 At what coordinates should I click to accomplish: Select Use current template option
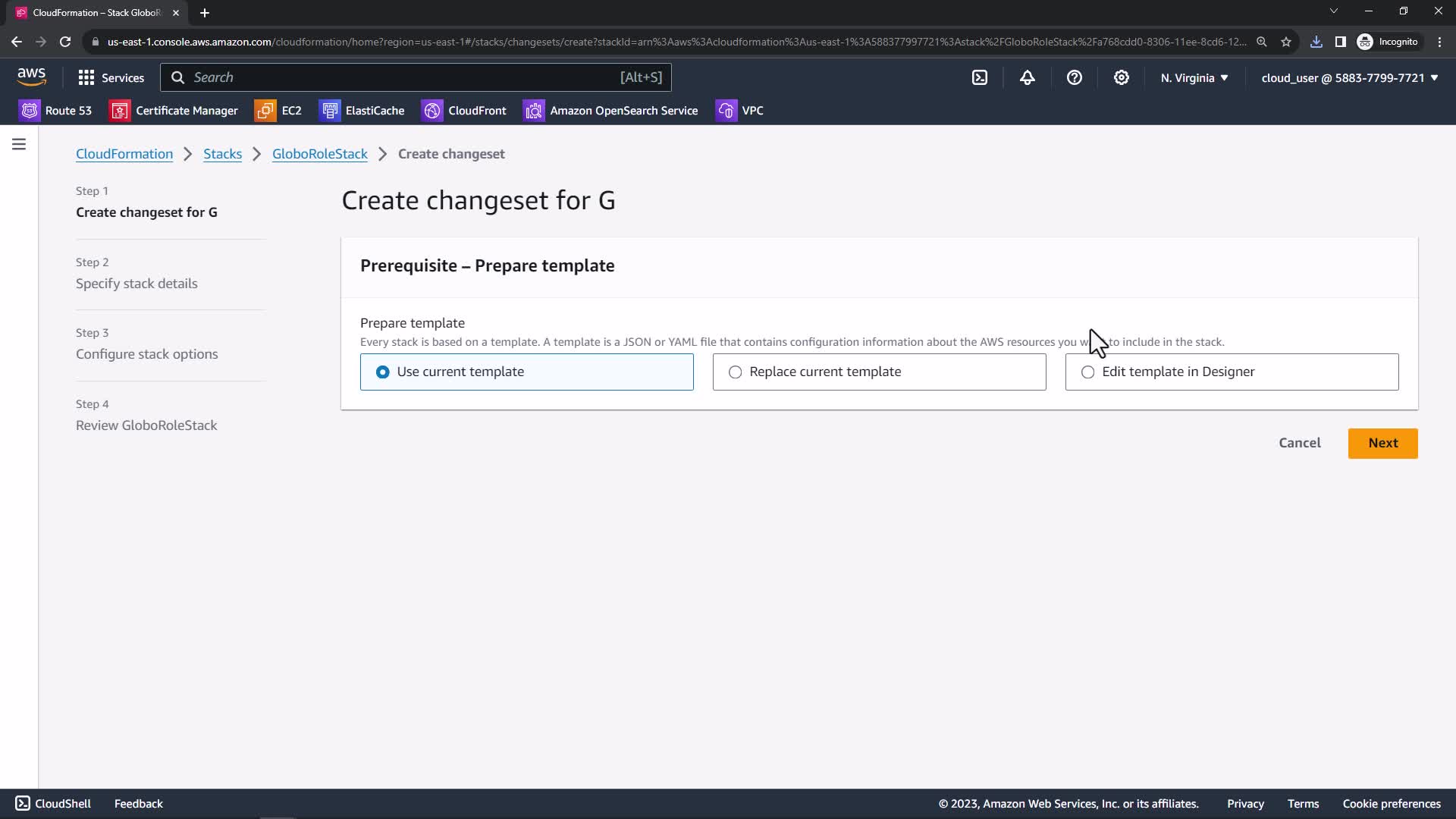383,372
